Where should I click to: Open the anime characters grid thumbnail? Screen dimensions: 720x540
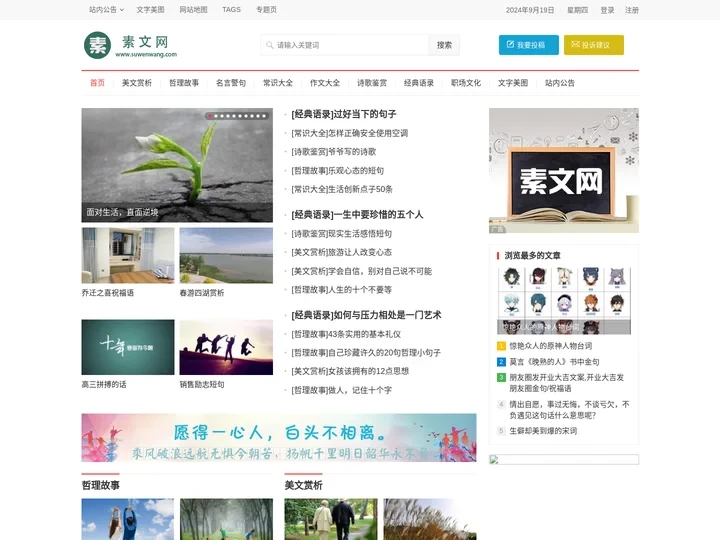click(x=564, y=301)
